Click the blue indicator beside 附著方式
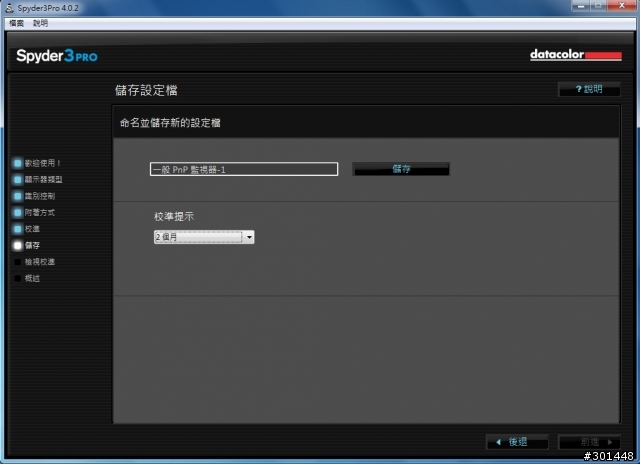 click(x=18, y=213)
